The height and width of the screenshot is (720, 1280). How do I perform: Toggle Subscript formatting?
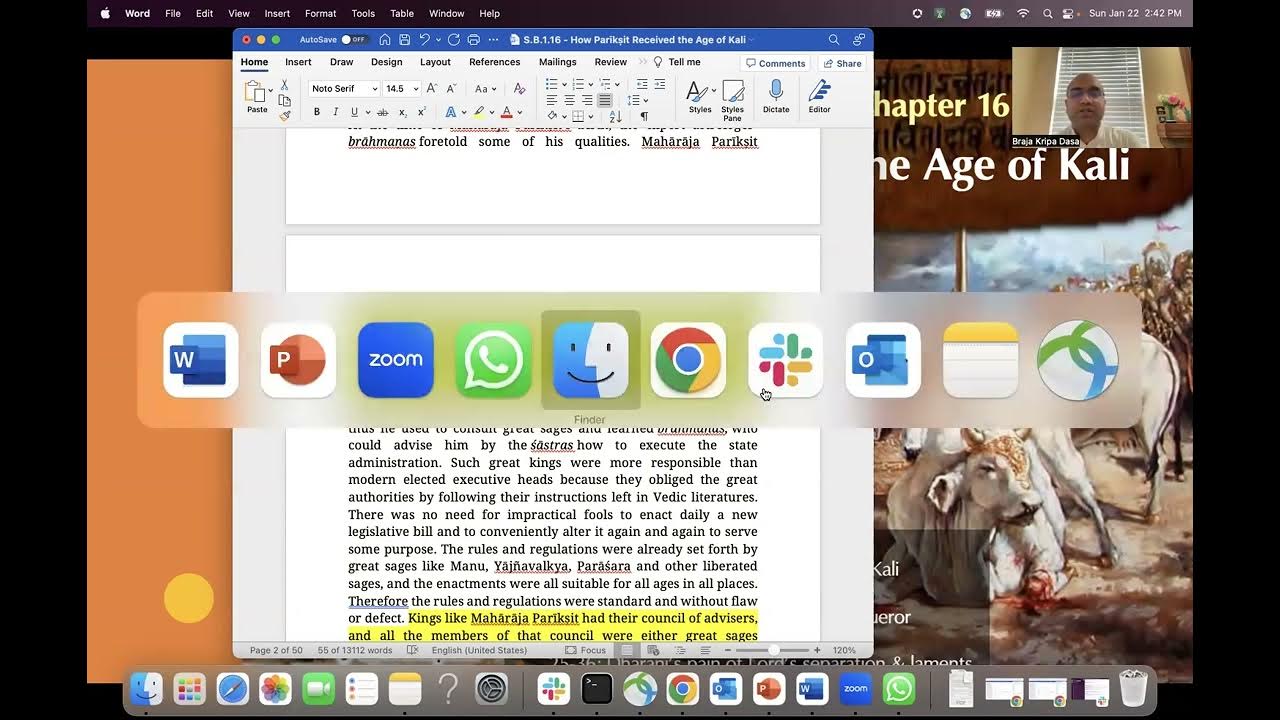(402, 112)
